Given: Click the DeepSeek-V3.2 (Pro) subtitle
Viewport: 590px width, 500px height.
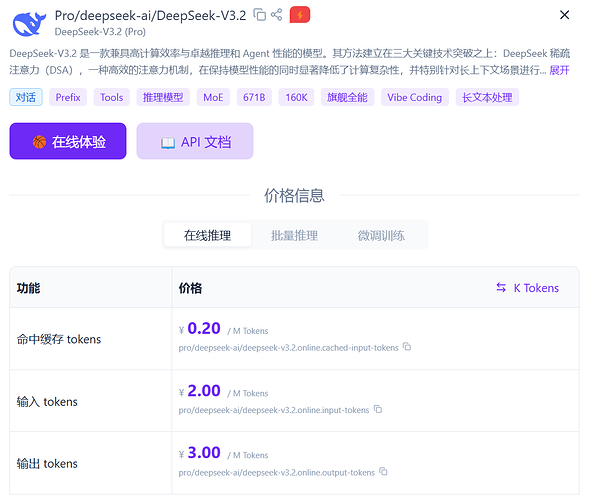Looking at the screenshot, I should tap(100, 32).
